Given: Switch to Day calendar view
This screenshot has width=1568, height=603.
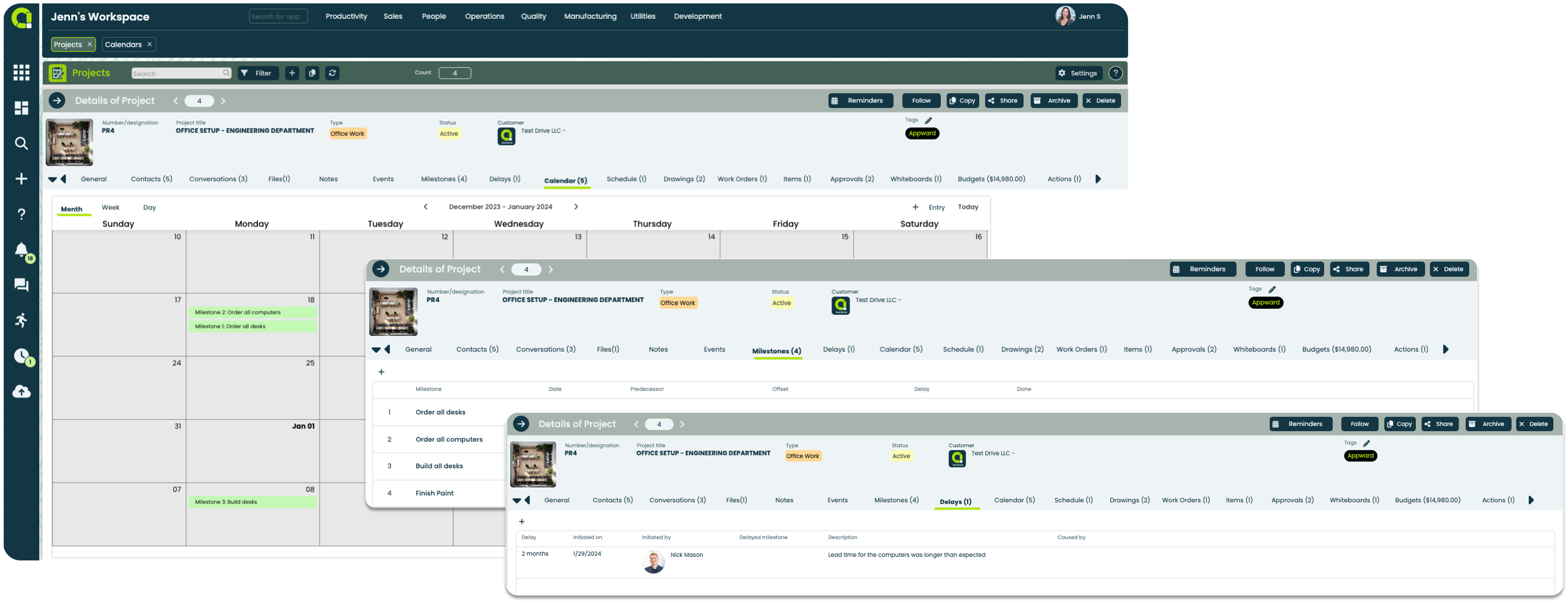Looking at the screenshot, I should (150, 208).
